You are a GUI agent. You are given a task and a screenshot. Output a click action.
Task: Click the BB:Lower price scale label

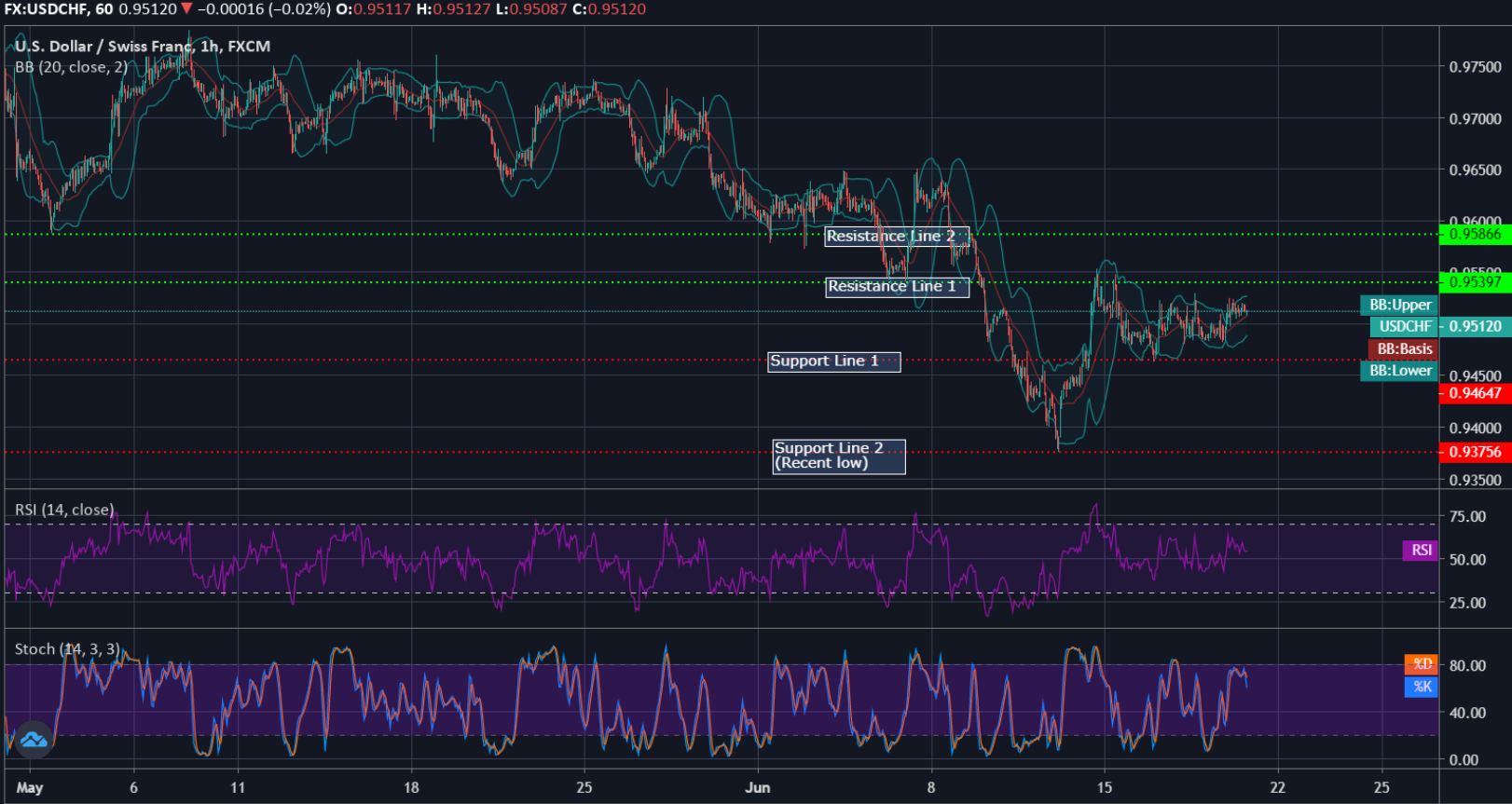pos(1400,371)
